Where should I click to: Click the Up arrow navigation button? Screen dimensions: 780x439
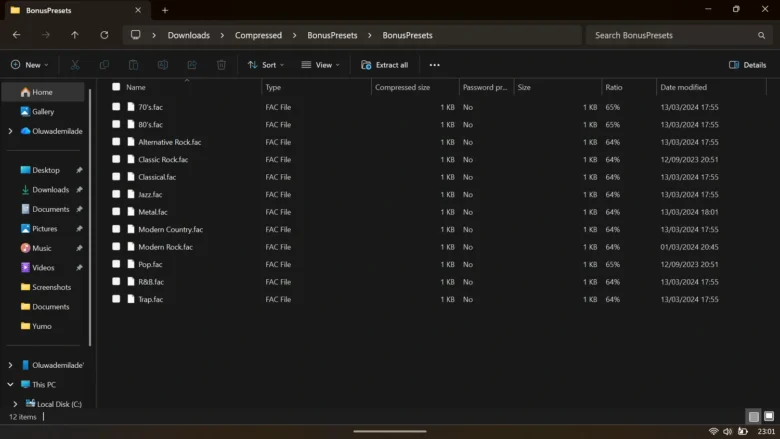click(74, 35)
